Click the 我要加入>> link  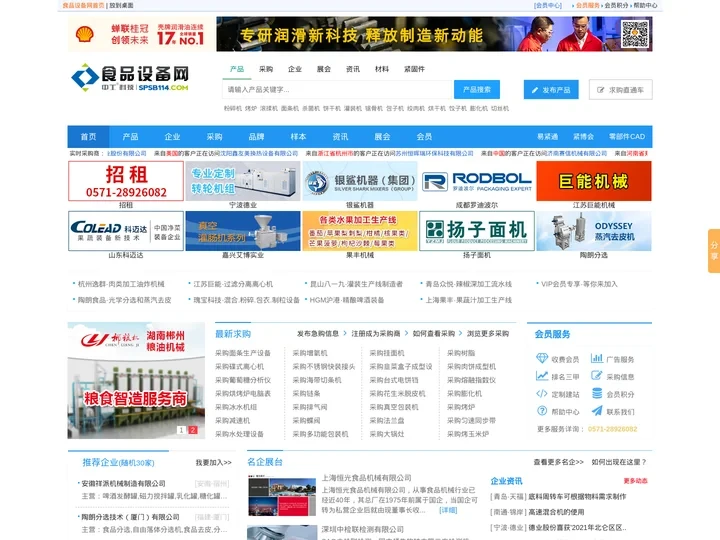214,462
